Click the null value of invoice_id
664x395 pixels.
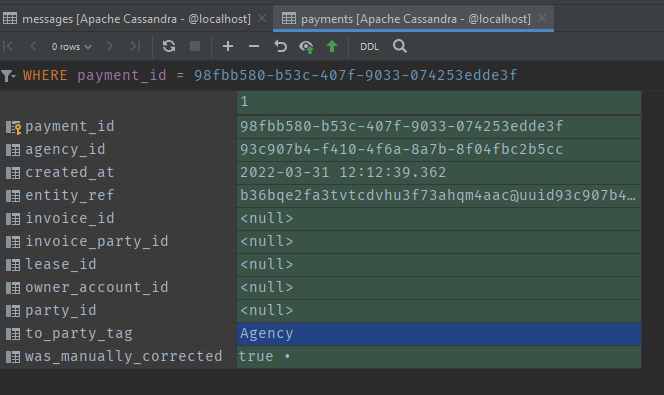(439, 218)
